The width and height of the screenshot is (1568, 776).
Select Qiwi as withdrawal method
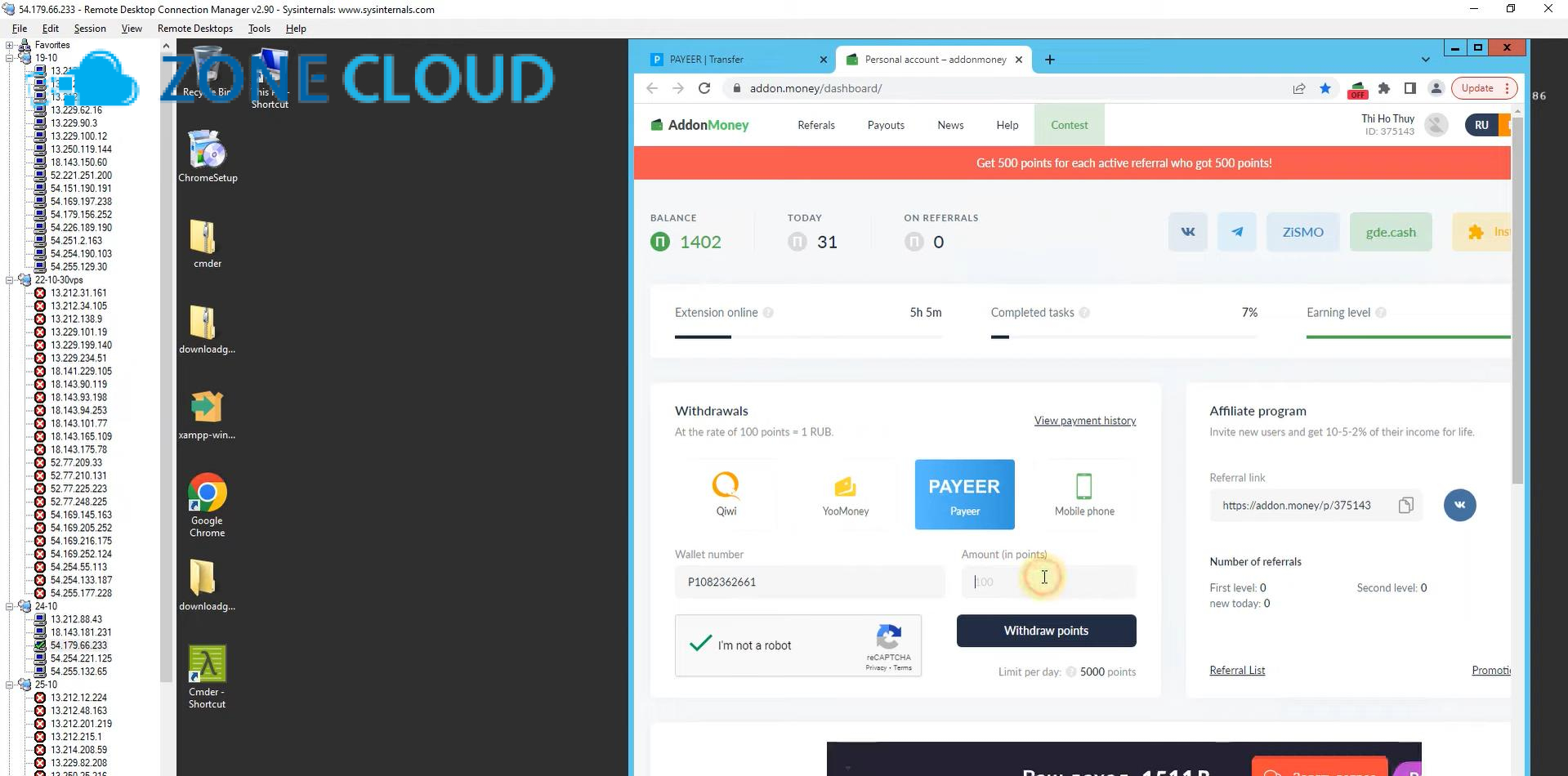click(726, 493)
